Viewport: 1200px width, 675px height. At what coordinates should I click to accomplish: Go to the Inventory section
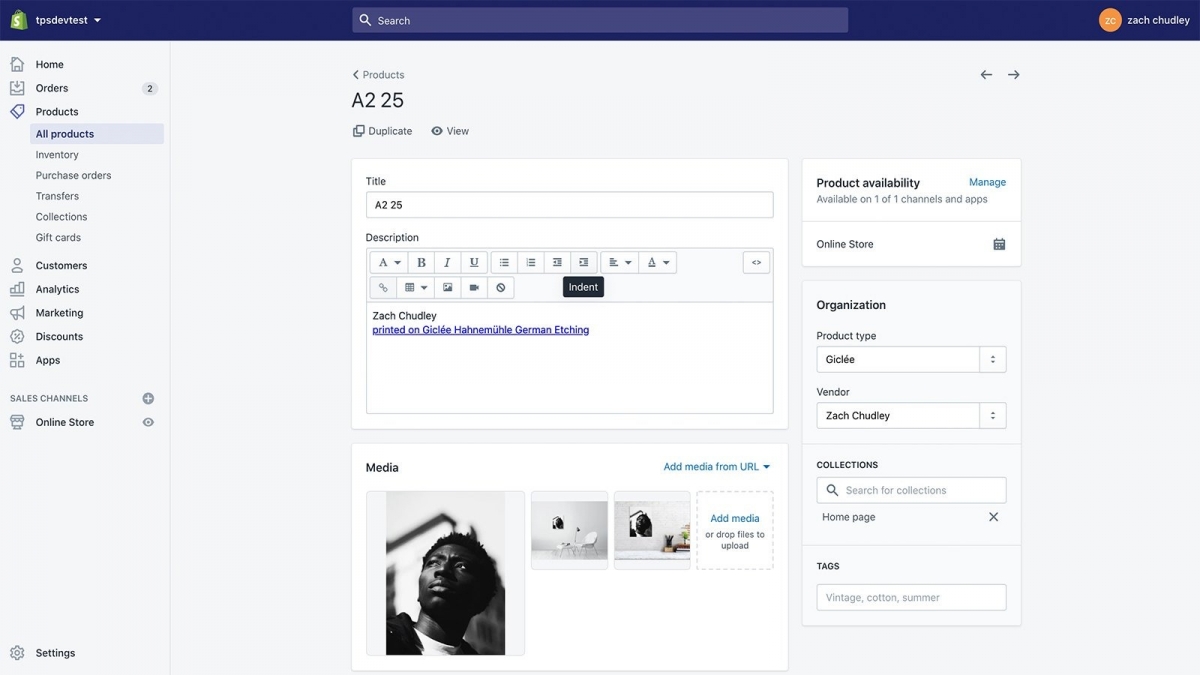[x=57, y=154]
